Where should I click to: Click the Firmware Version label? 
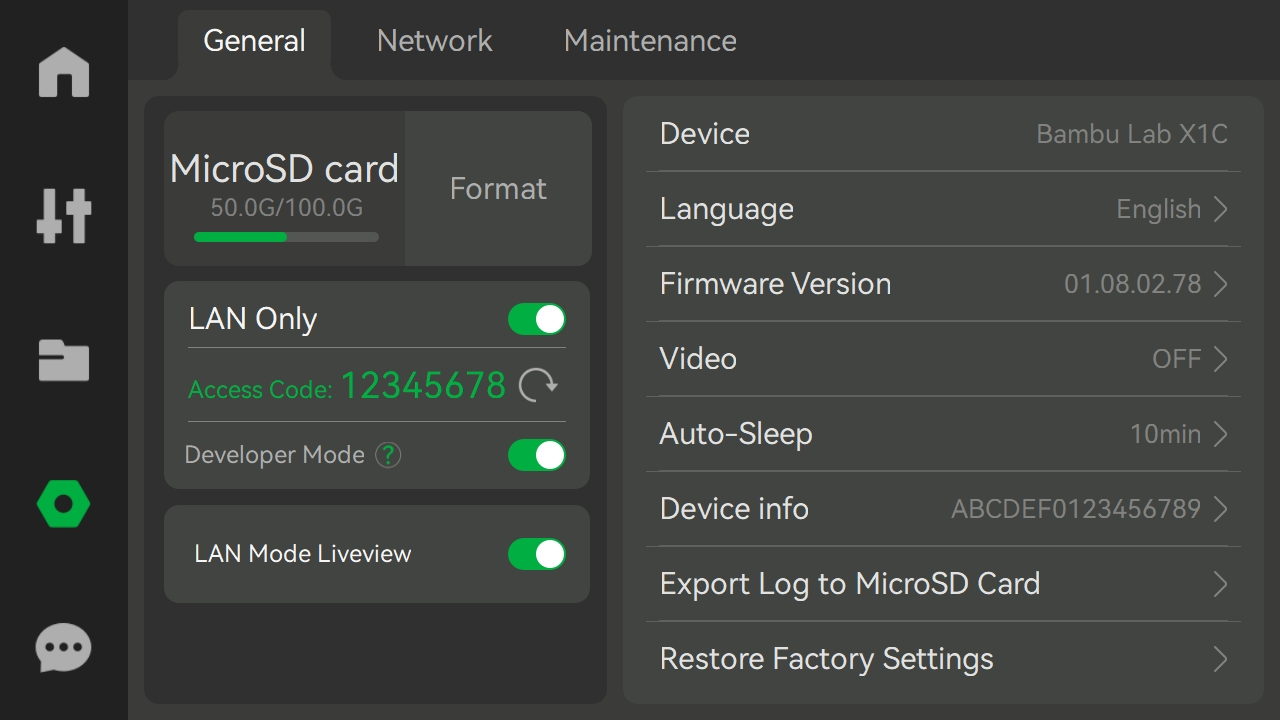[775, 284]
